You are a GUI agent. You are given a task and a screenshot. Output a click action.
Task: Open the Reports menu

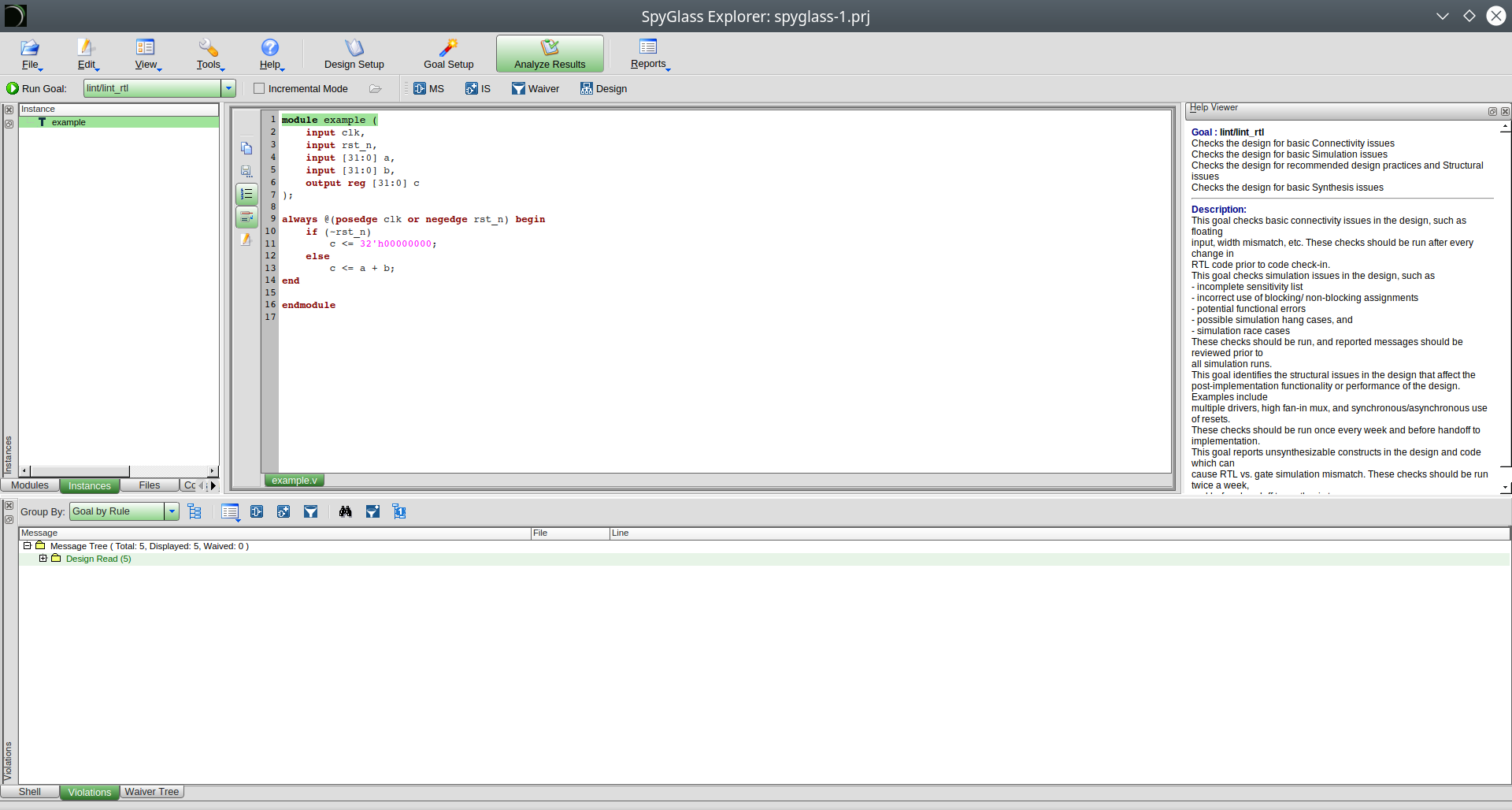[649, 54]
